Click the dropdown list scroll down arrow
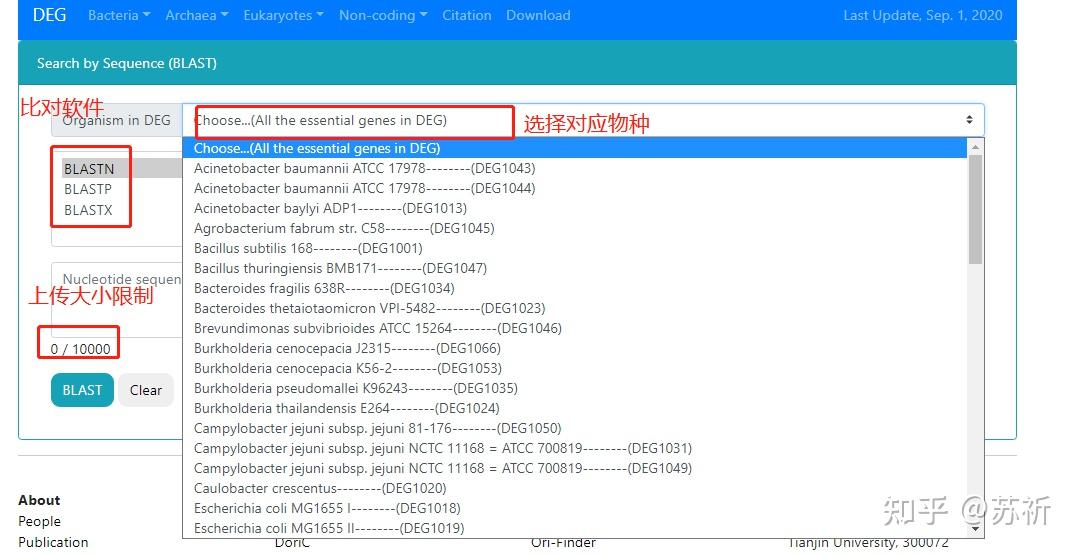Screen dimensions: 1079x555 click(975, 530)
